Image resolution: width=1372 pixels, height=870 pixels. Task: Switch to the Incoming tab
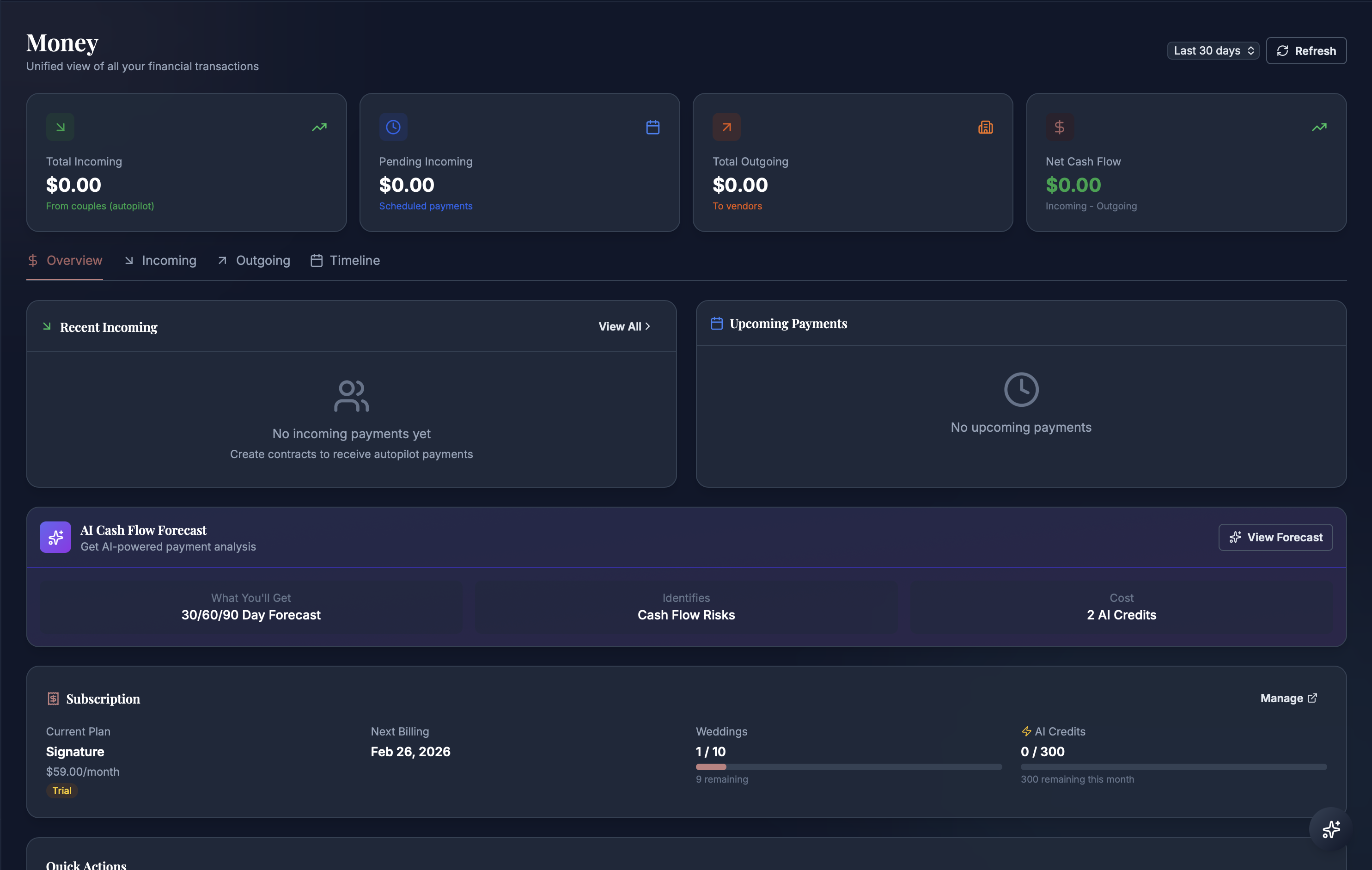pos(161,261)
